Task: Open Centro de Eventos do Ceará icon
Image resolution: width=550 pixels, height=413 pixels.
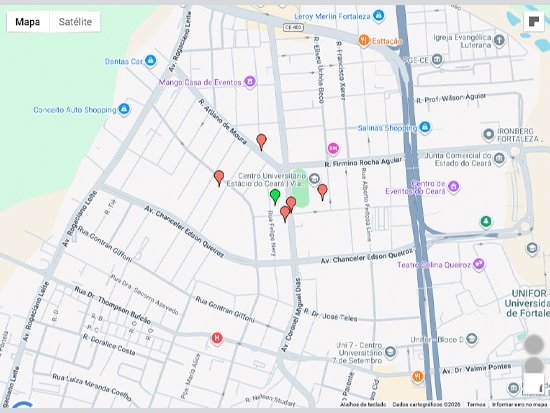Action: (x=453, y=186)
